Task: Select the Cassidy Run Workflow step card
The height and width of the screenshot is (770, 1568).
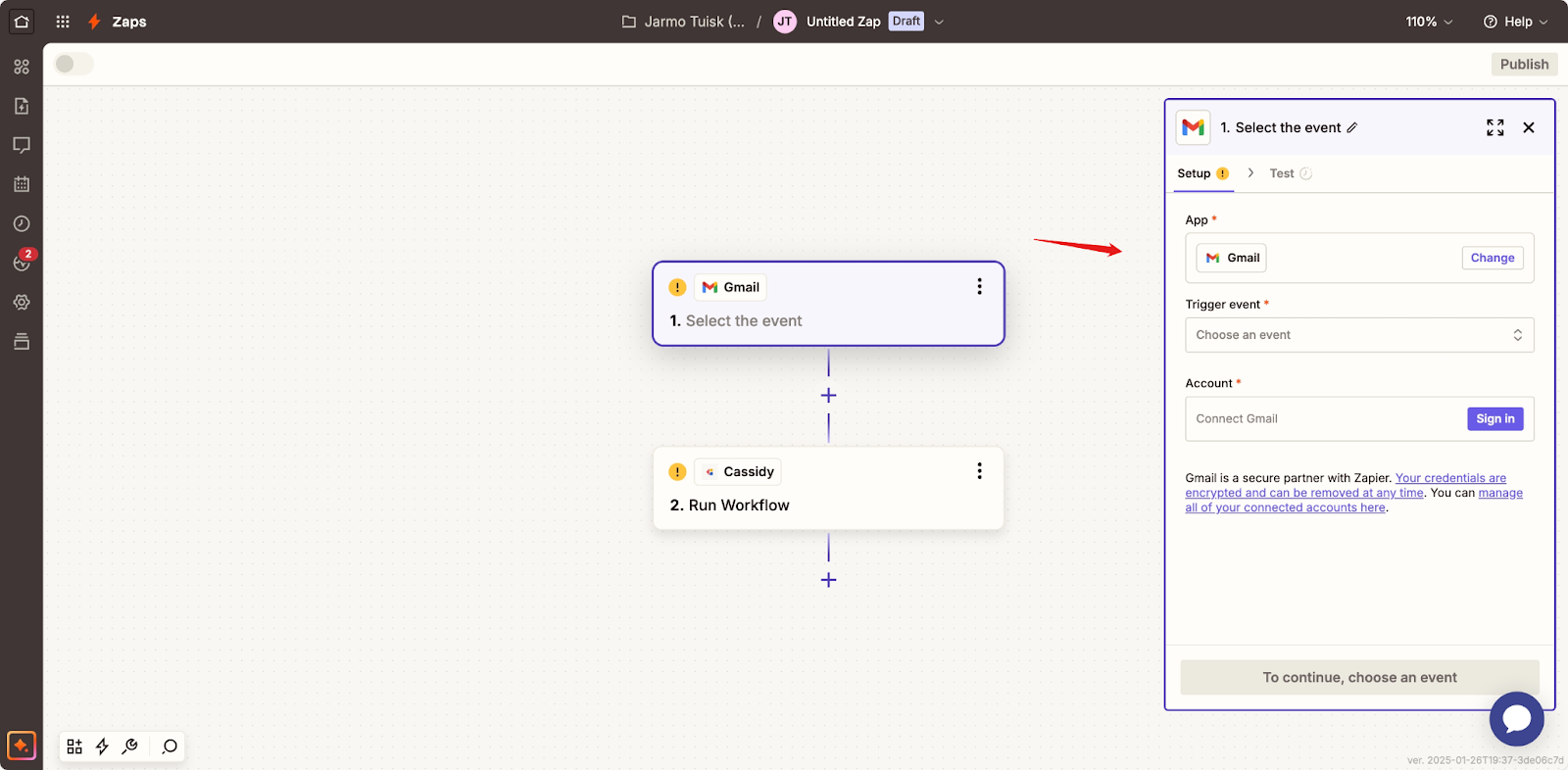Action: [828, 488]
